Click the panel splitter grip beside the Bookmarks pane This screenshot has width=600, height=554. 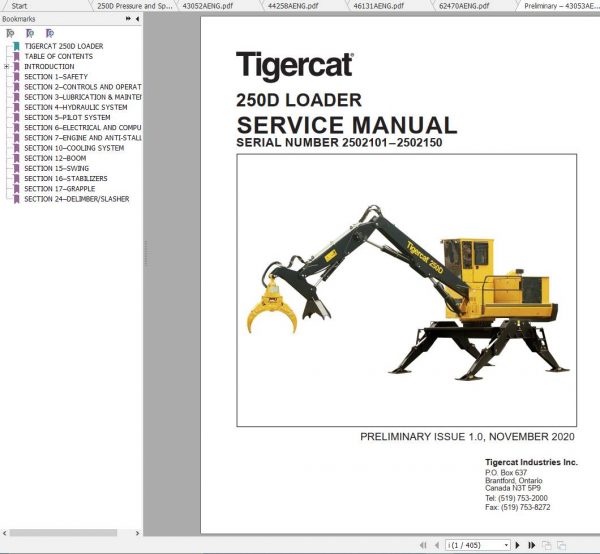pos(146,253)
